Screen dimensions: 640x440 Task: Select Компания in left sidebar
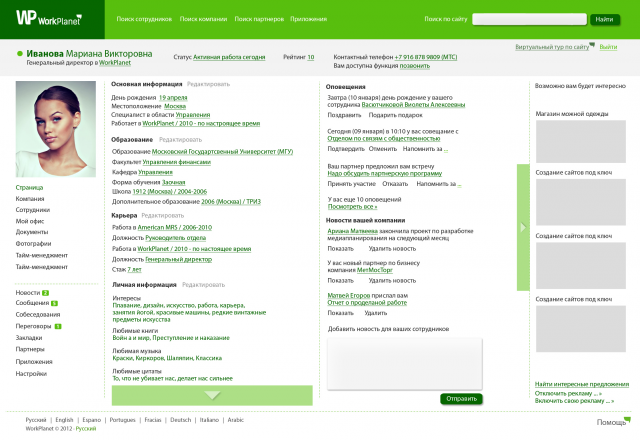click(30, 199)
